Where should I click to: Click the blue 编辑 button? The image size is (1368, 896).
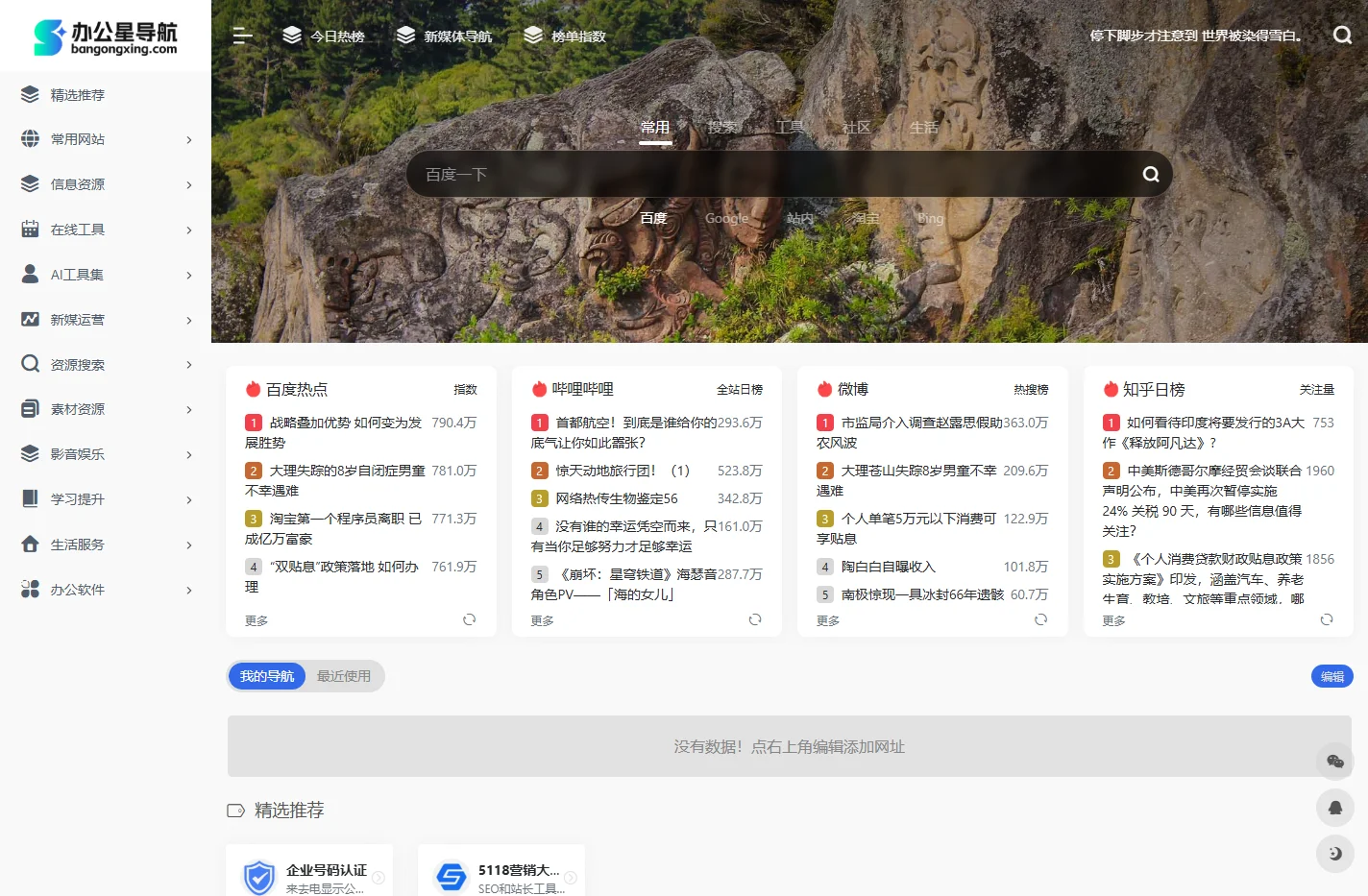tap(1331, 676)
